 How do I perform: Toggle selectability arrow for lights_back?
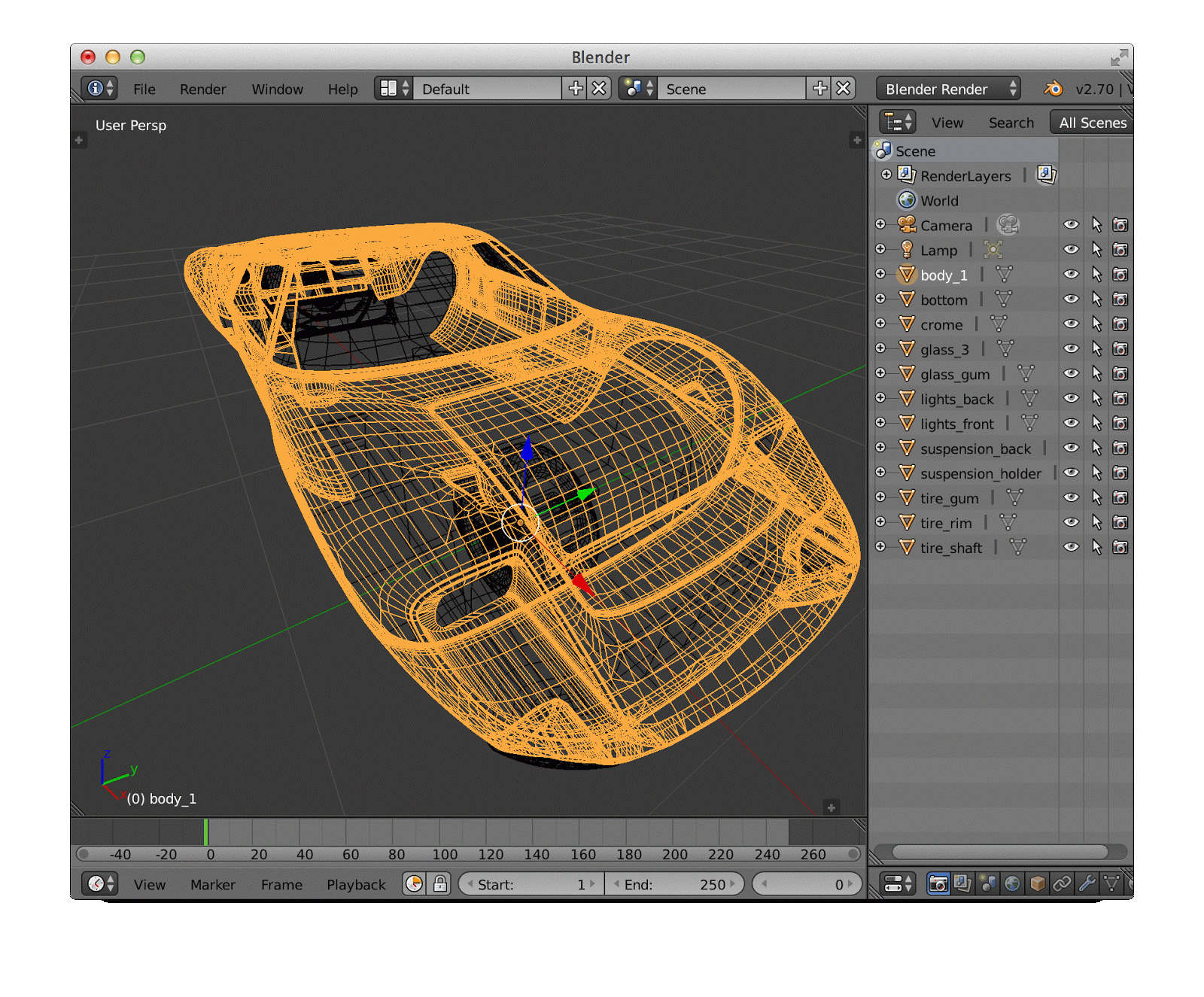[x=1096, y=399]
